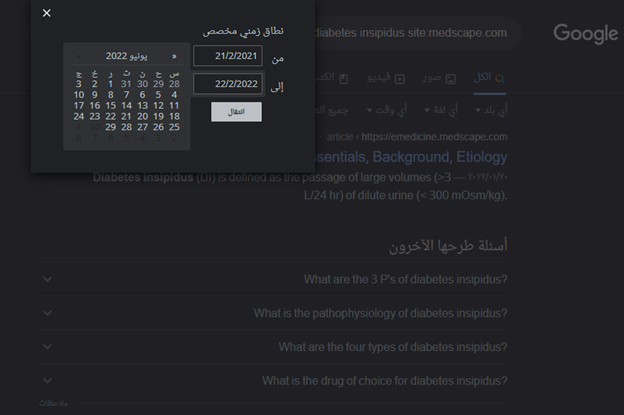
Task: Switch to the 'صور' Images tab
Action: click(438, 77)
